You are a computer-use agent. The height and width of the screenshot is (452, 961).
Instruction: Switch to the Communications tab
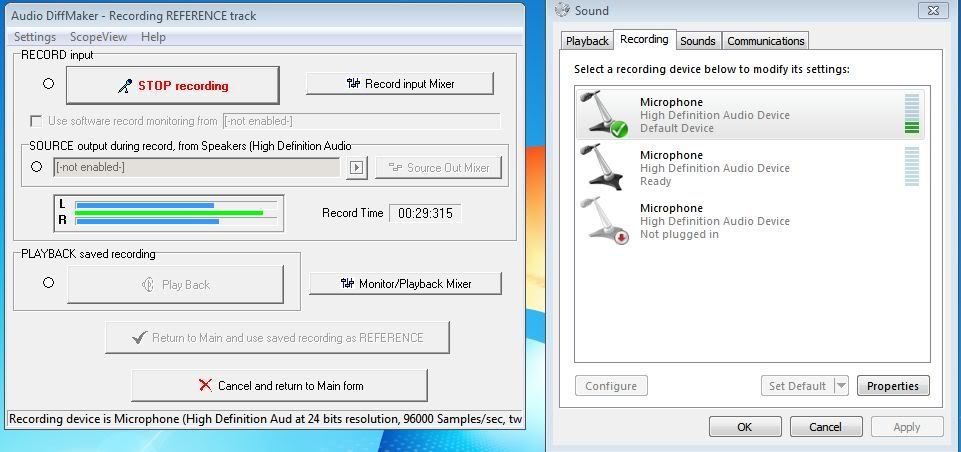[765, 41]
